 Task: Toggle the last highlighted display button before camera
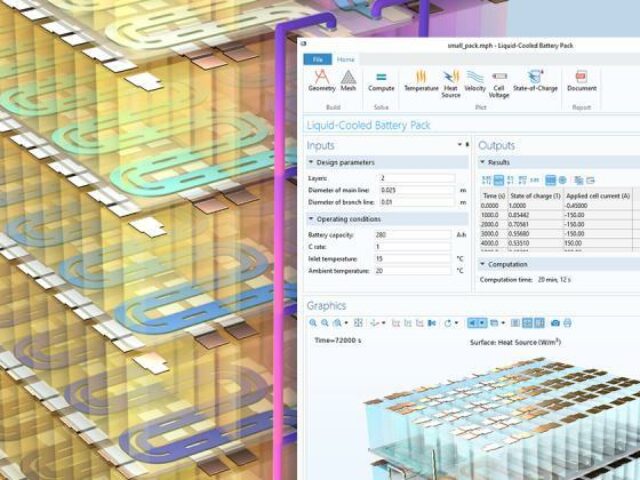click(x=539, y=323)
